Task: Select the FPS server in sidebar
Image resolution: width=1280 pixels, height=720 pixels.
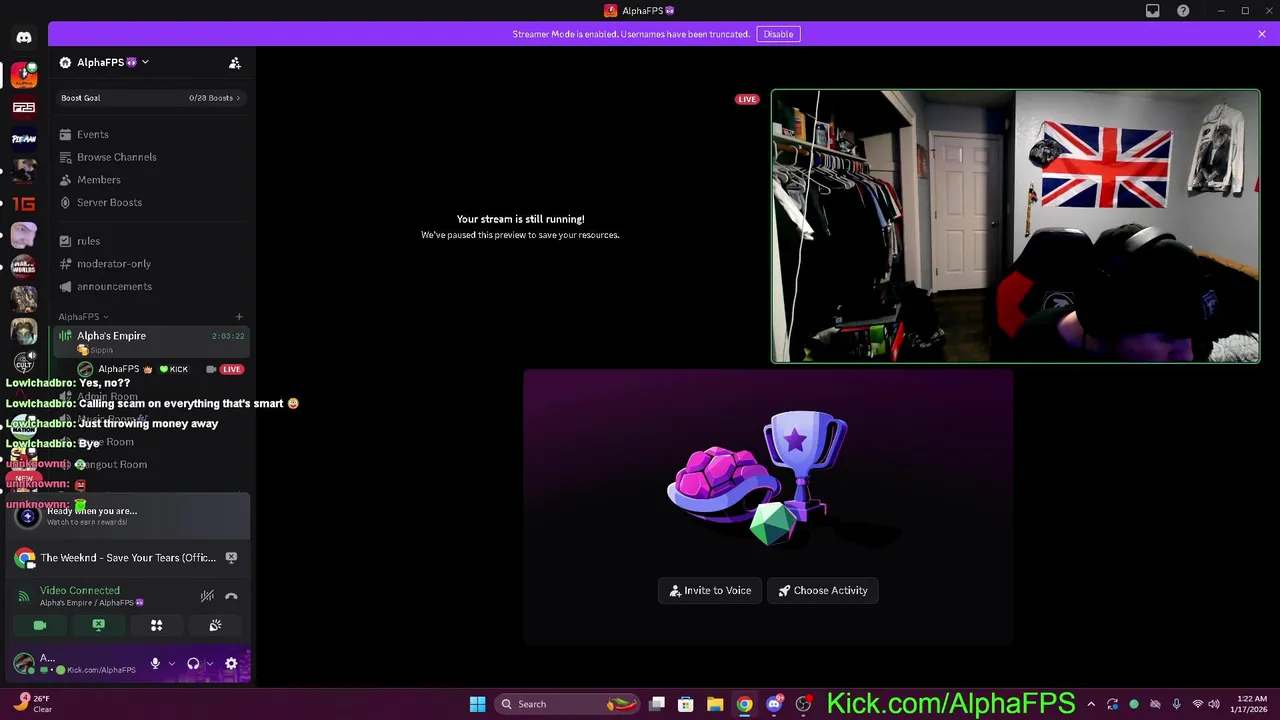Action: coord(24,107)
